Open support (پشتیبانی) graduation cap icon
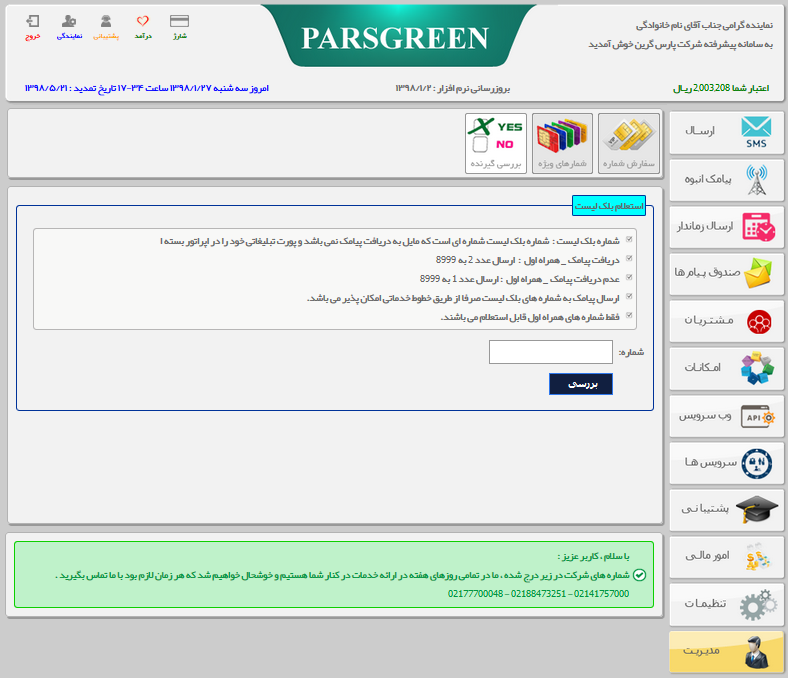 [757, 510]
